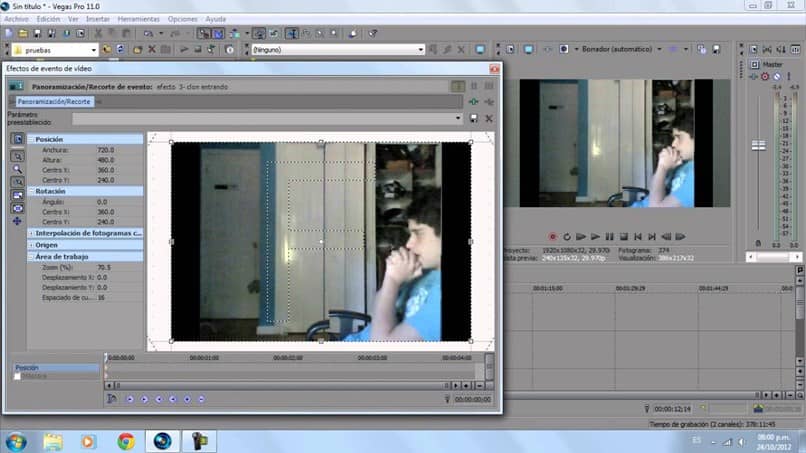Click the Remove selected plug-in icon
The image size is (806, 453).
[x=489, y=102]
